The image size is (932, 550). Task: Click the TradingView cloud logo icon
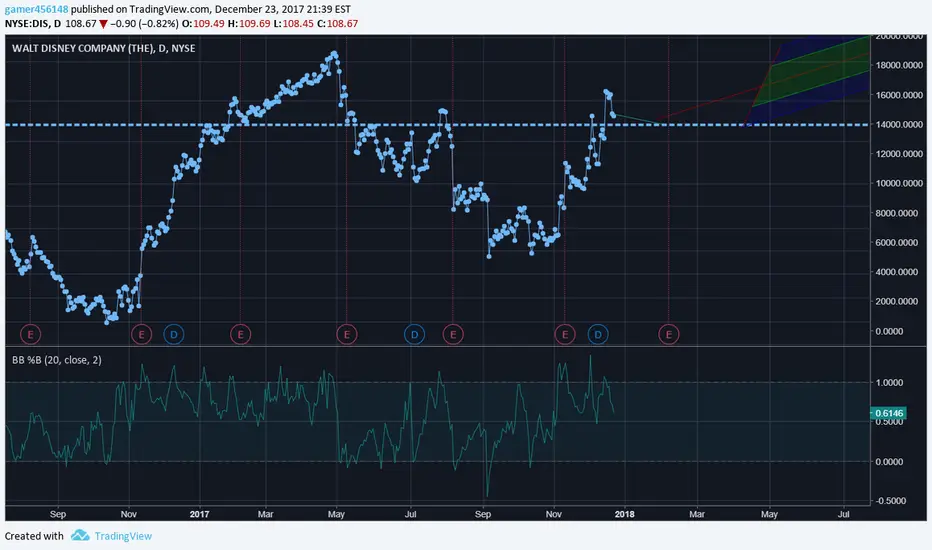point(80,536)
